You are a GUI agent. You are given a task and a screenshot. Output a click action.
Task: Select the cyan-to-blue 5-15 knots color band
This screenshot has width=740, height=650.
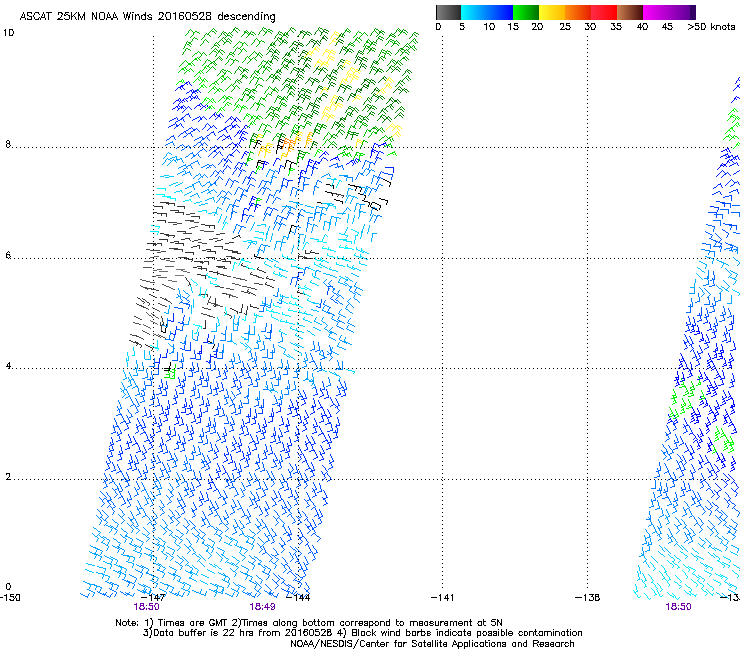(487, 12)
